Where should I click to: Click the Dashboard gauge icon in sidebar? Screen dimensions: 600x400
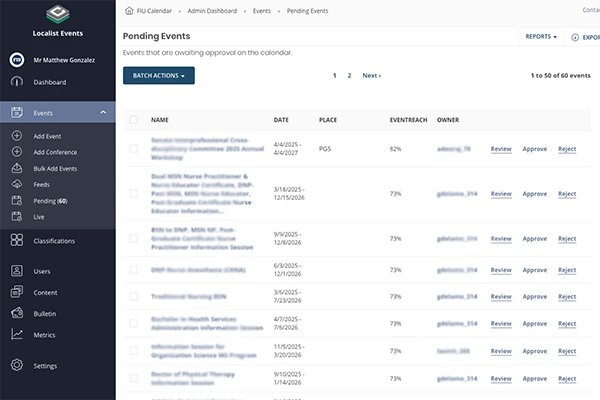tap(16, 82)
